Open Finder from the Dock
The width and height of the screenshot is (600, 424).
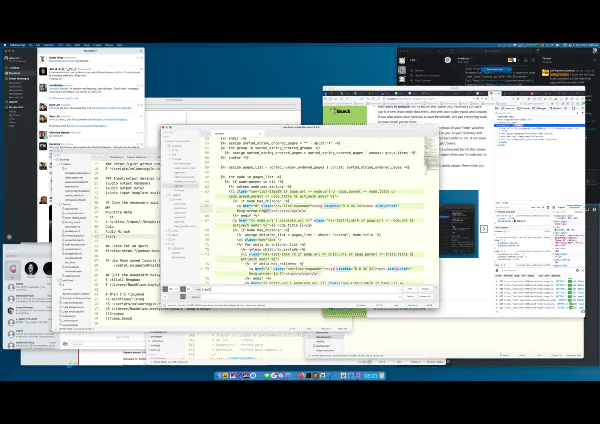pos(218,375)
